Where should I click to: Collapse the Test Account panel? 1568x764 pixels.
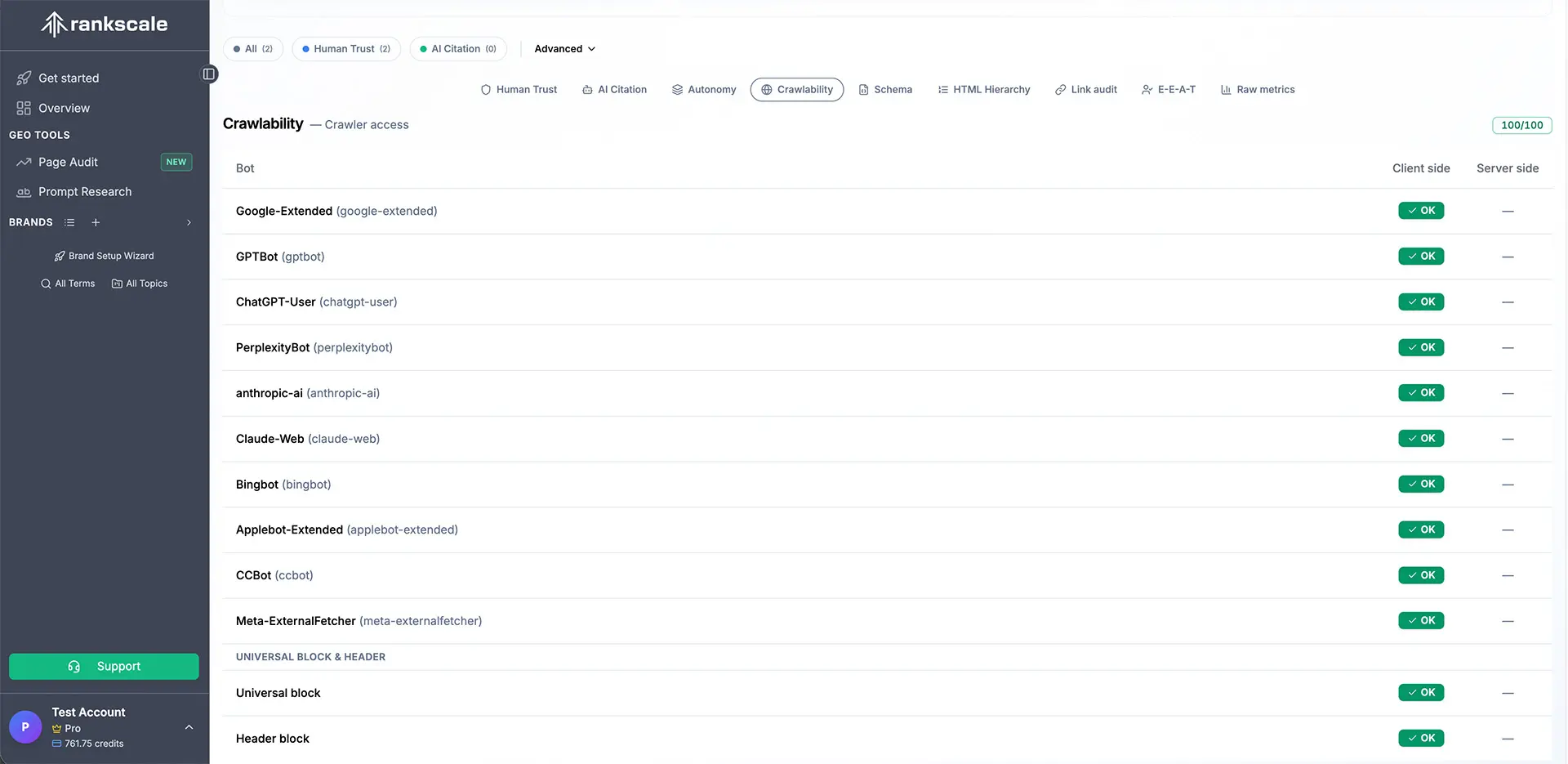(189, 726)
